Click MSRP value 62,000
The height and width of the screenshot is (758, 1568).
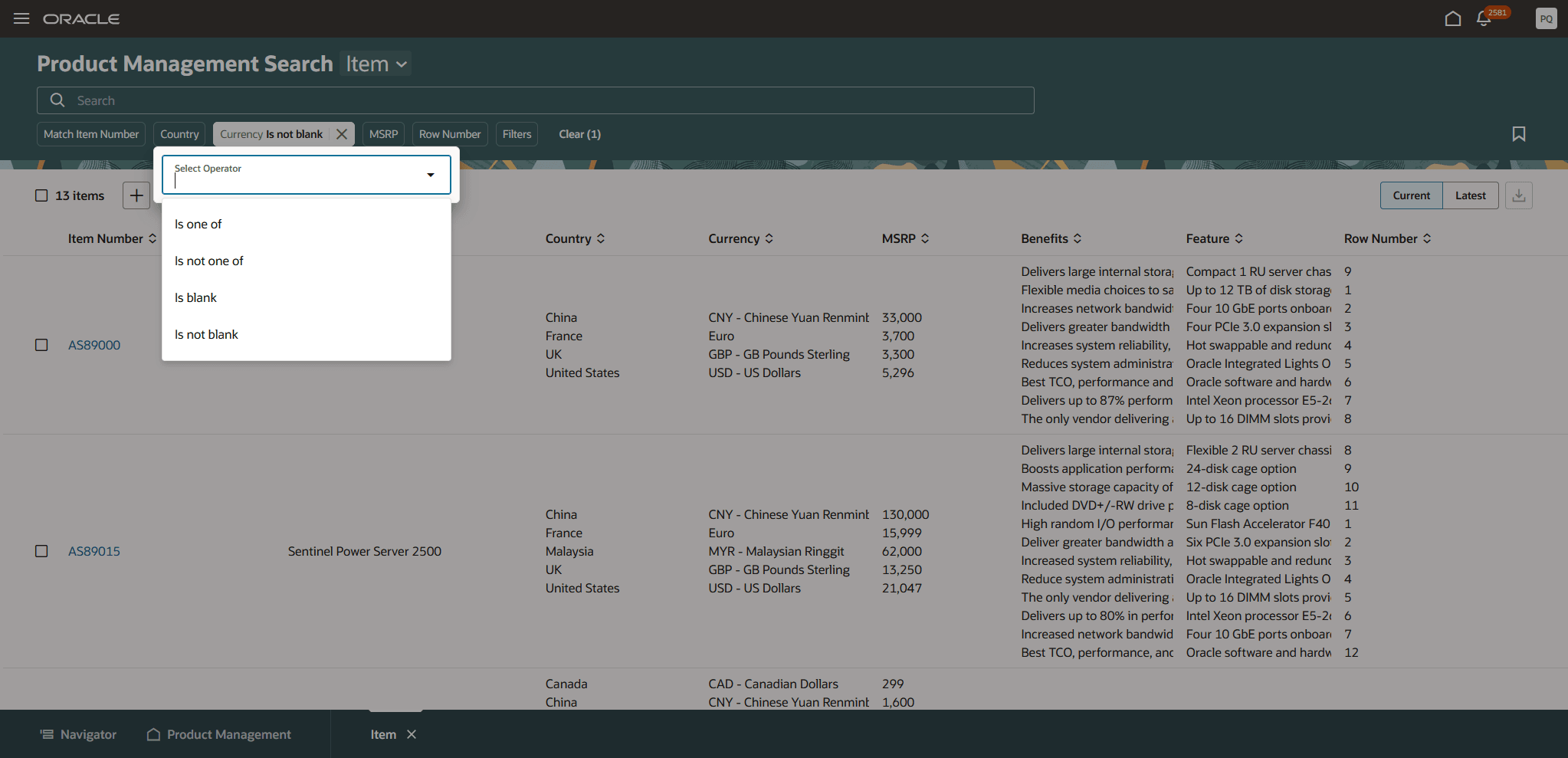[x=902, y=551]
